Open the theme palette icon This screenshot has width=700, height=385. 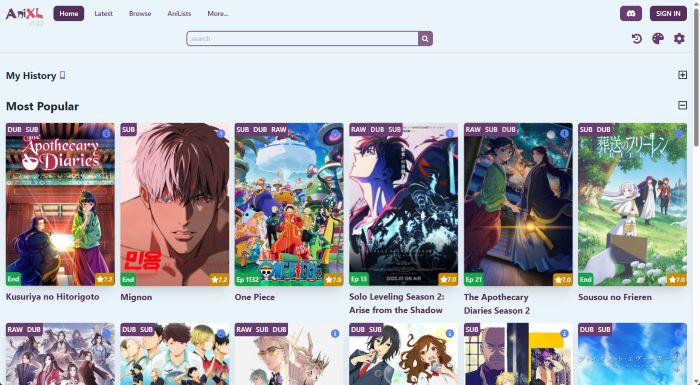(658, 39)
